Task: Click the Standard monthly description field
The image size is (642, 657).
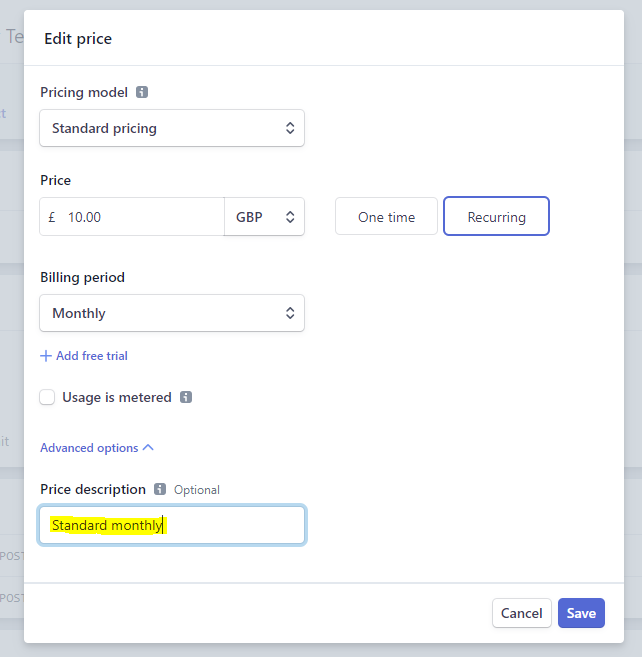Action: [x=172, y=525]
